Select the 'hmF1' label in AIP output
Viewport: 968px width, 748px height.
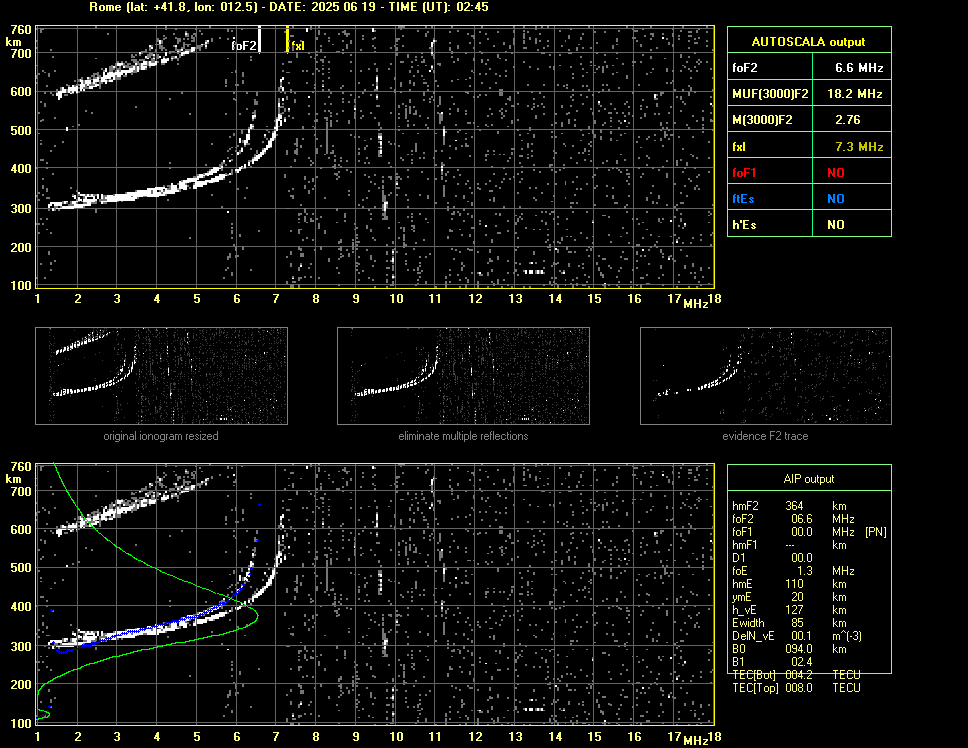pos(745,545)
